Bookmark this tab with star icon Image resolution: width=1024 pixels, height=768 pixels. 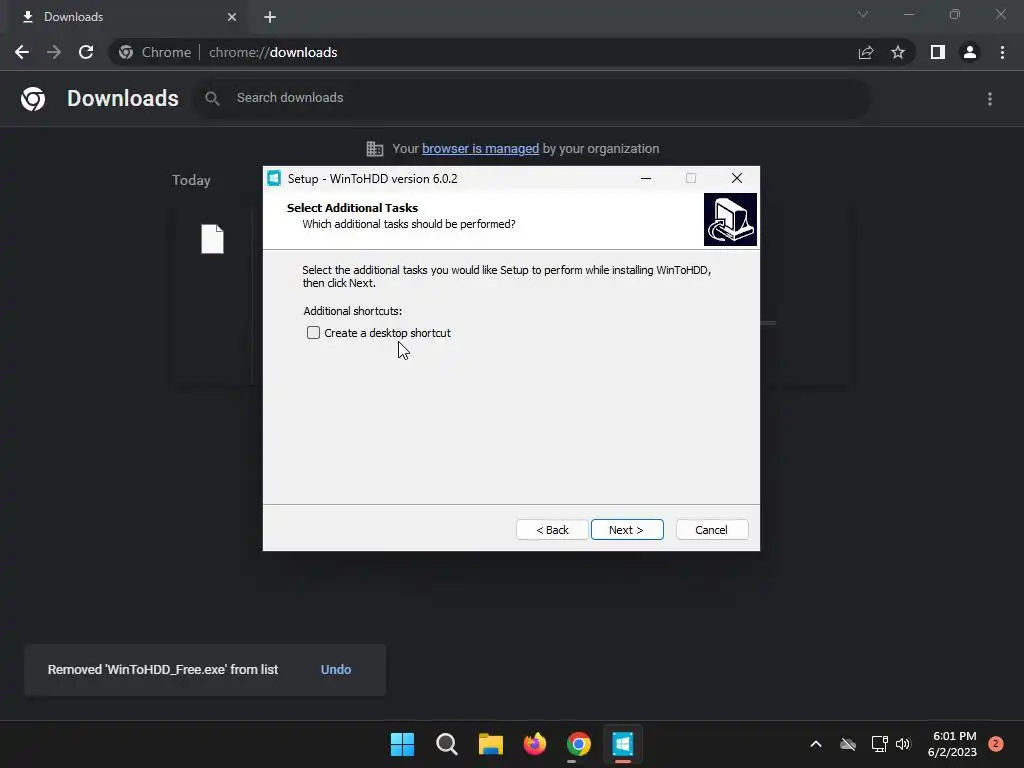(x=898, y=52)
